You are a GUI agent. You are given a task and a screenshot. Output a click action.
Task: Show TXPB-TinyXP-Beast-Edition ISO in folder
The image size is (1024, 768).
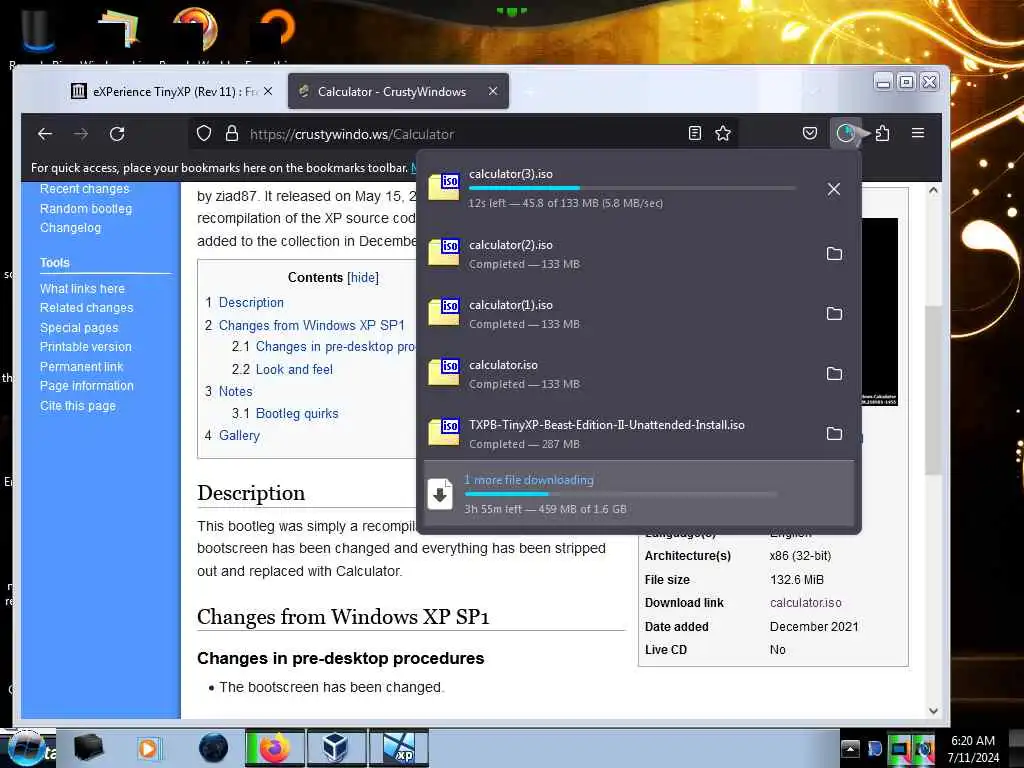(834, 434)
